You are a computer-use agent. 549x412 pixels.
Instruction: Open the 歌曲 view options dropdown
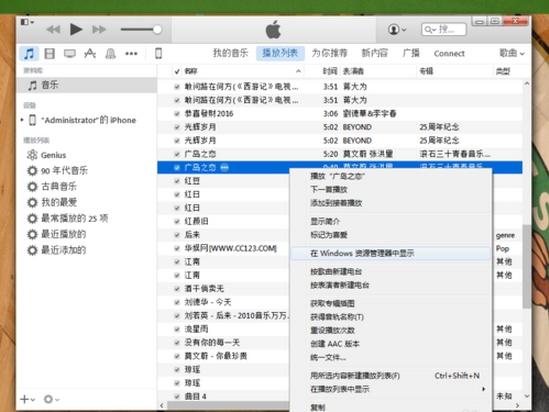coord(512,53)
